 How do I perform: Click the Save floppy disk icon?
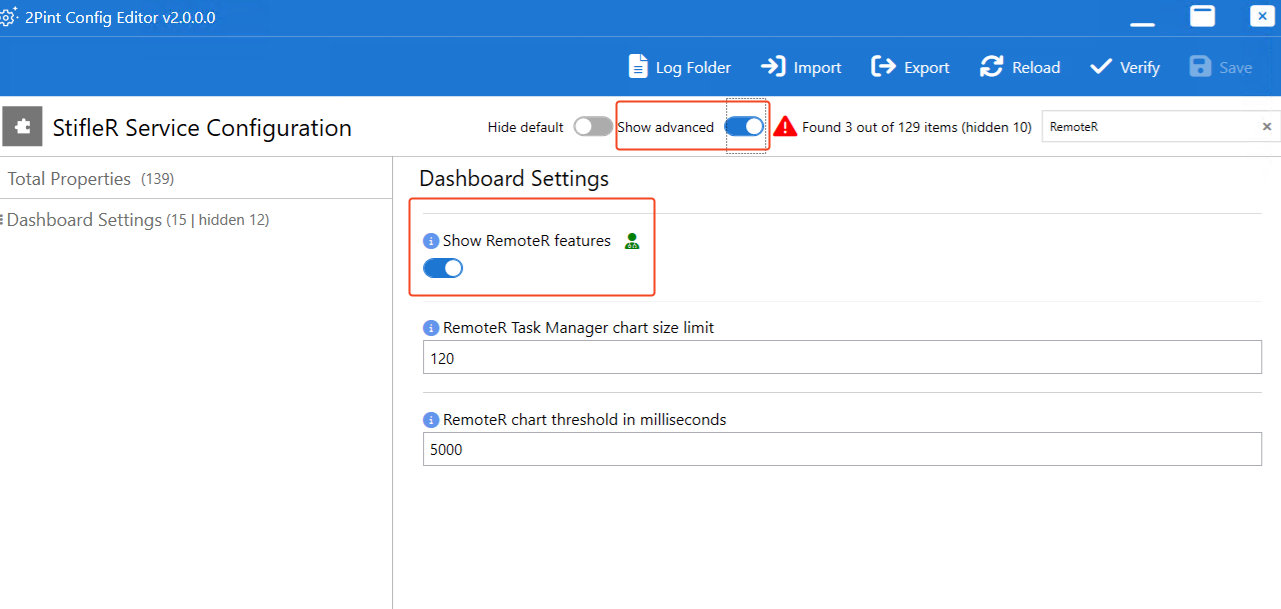1200,67
